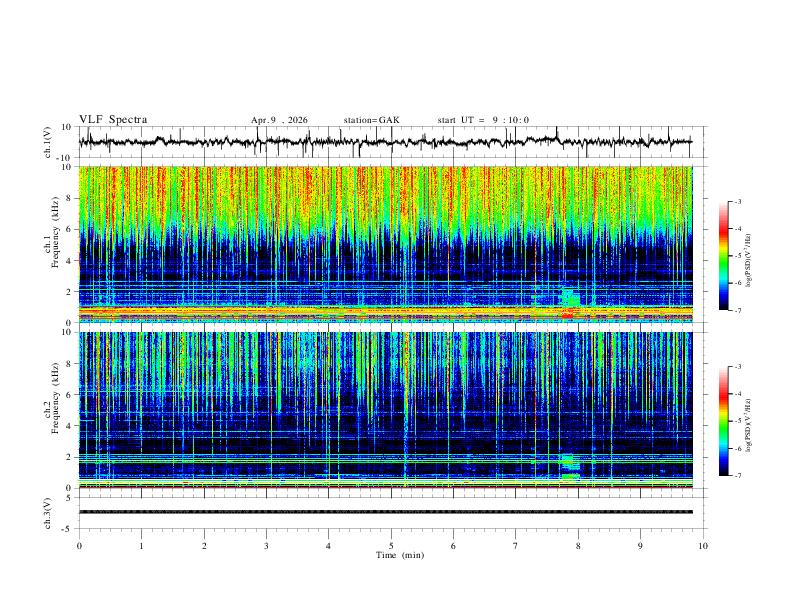This screenshot has height=612, width=792.
Task: Click the "ch.3(V)" axis label
Action: (48, 514)
